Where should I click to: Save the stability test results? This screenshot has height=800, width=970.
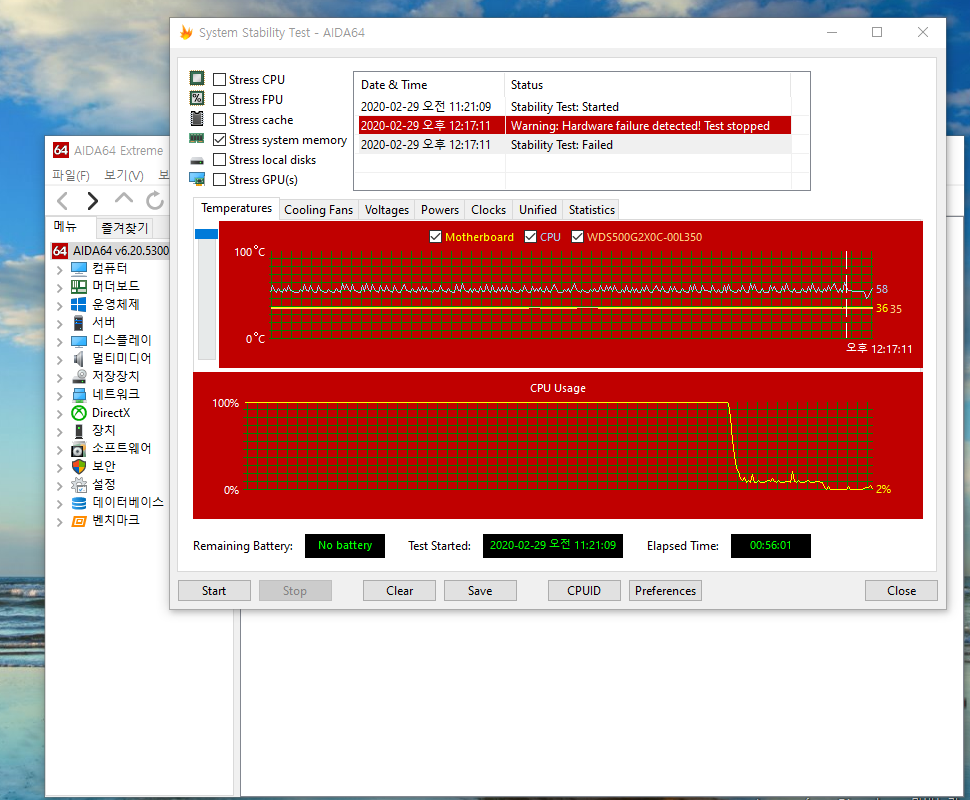[x=480, y=591]
